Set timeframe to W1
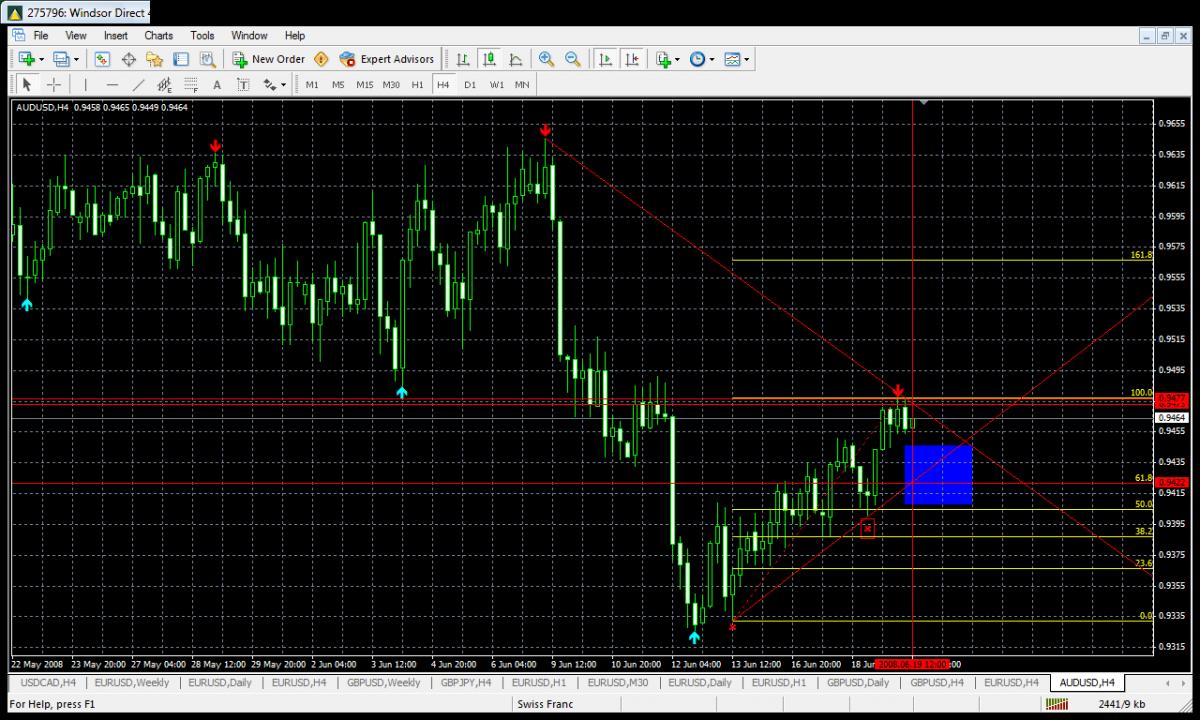This screenshot has width=1200, height=720. point(496,85)
